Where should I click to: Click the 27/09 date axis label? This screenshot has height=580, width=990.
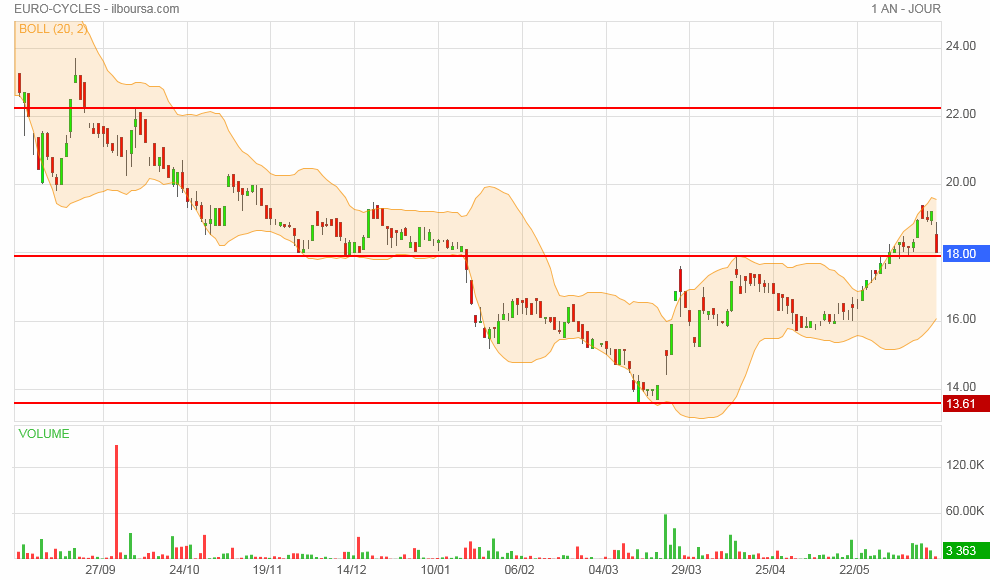pos(100,570)
